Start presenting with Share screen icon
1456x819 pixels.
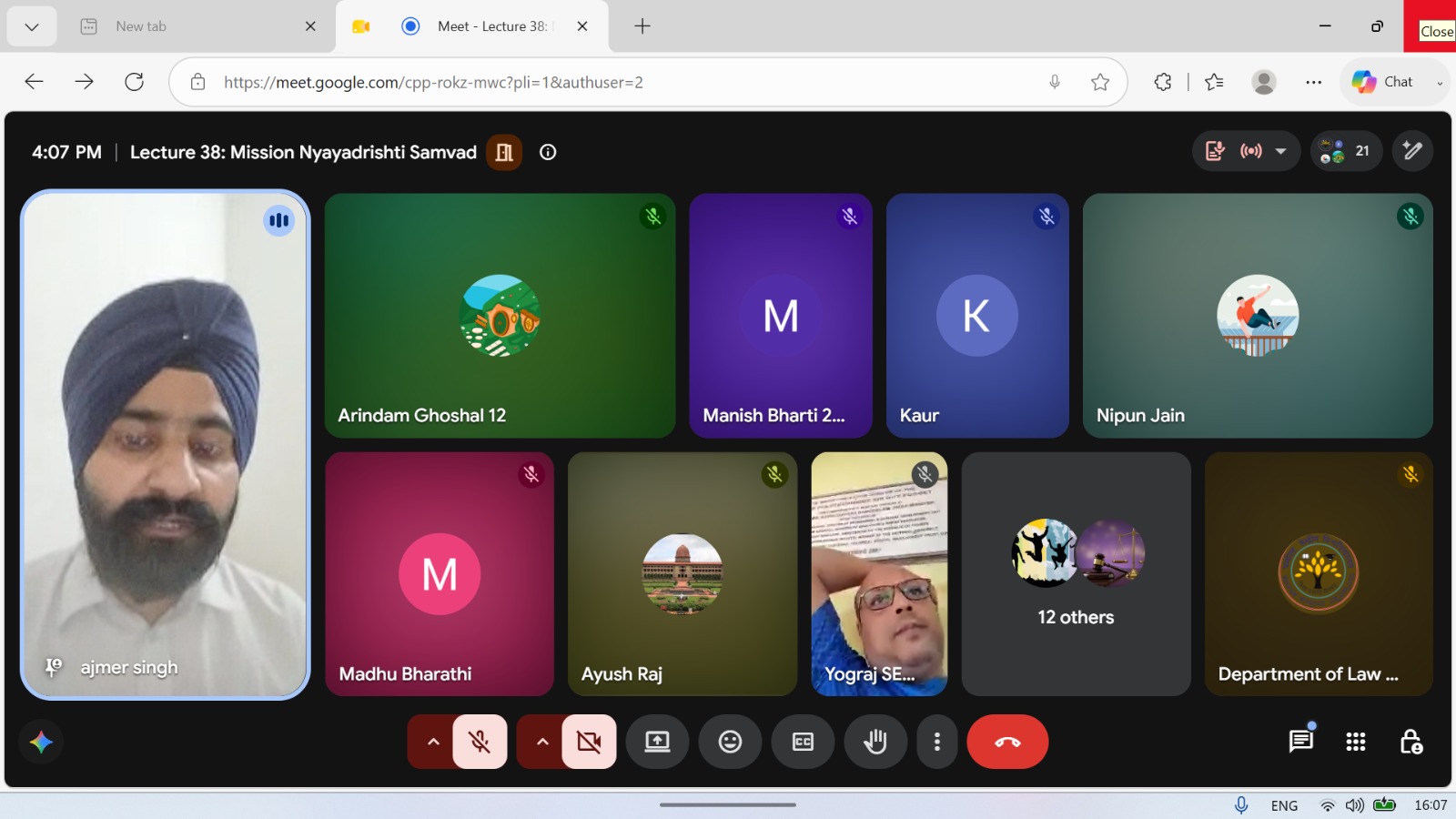[x=657, y=742]
